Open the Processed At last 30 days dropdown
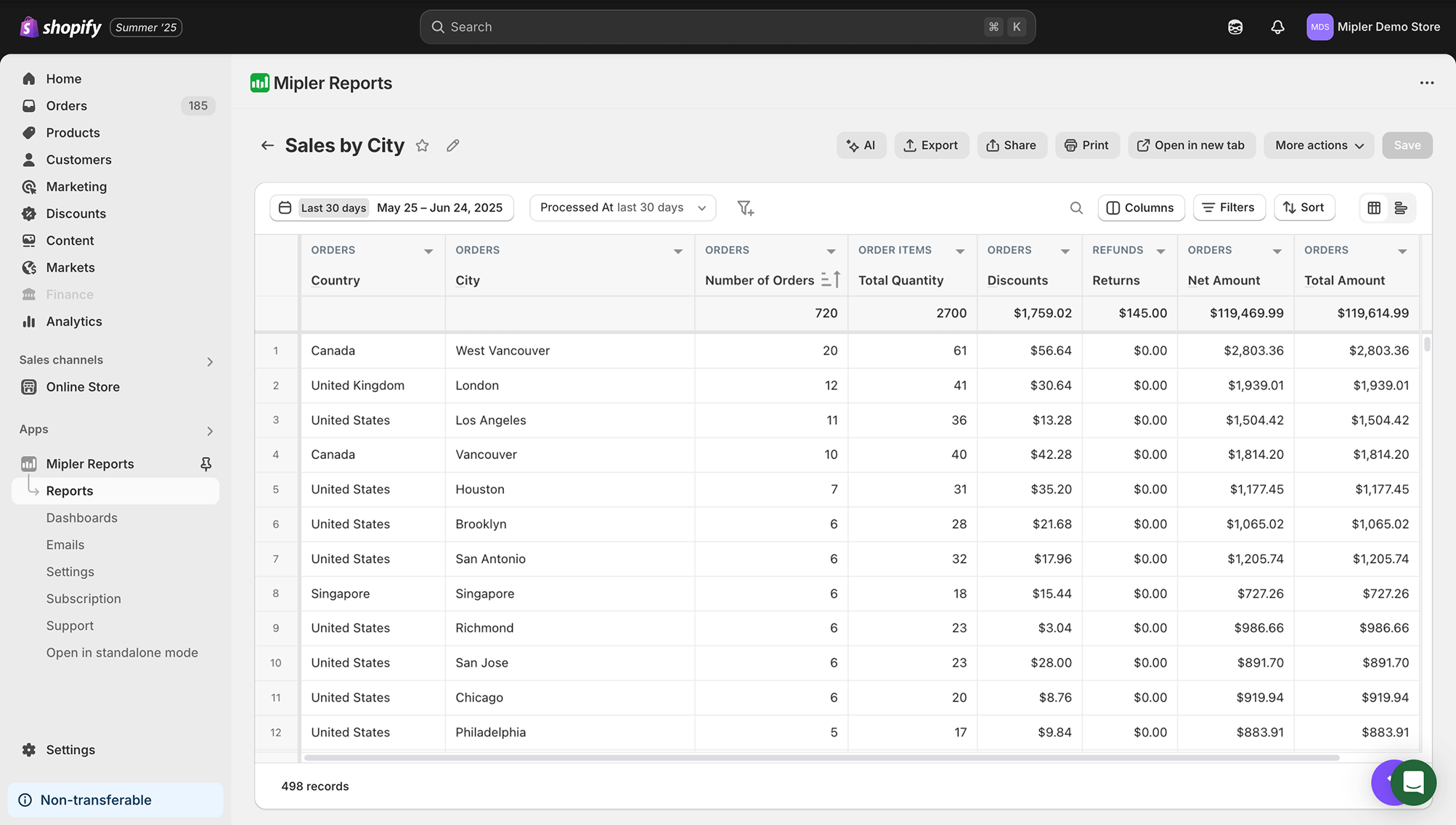This screenshot has height=825, width=1456. 622,208
